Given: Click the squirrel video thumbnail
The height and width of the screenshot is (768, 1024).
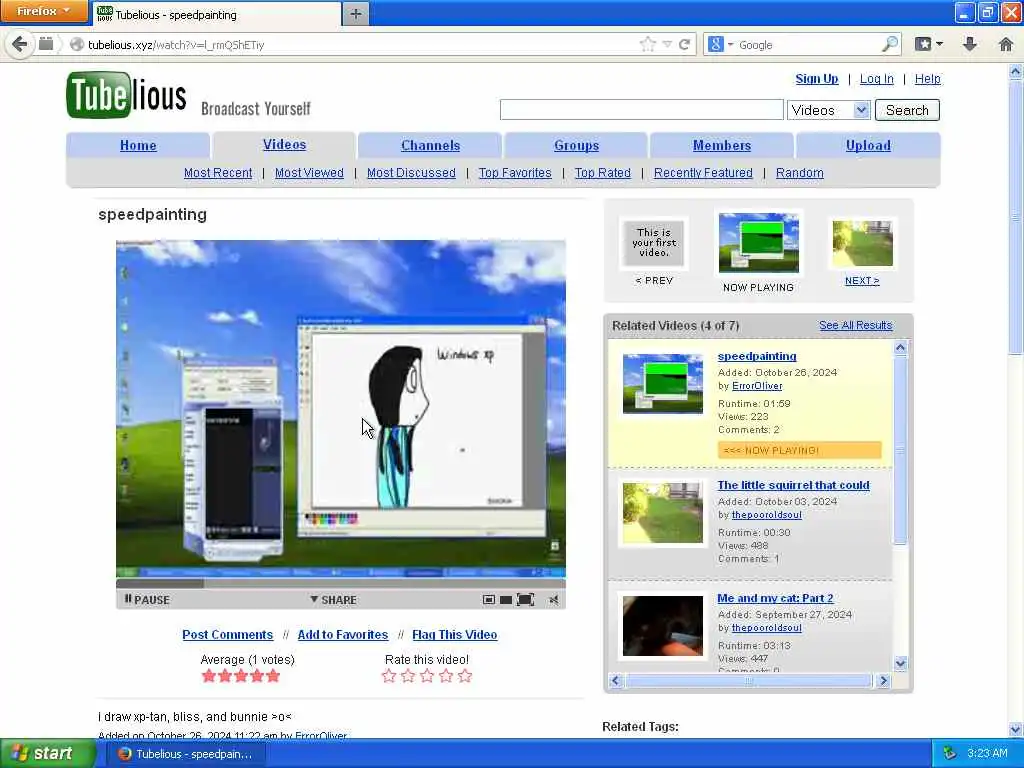Looking at the screenshot, I should (662, 513).
